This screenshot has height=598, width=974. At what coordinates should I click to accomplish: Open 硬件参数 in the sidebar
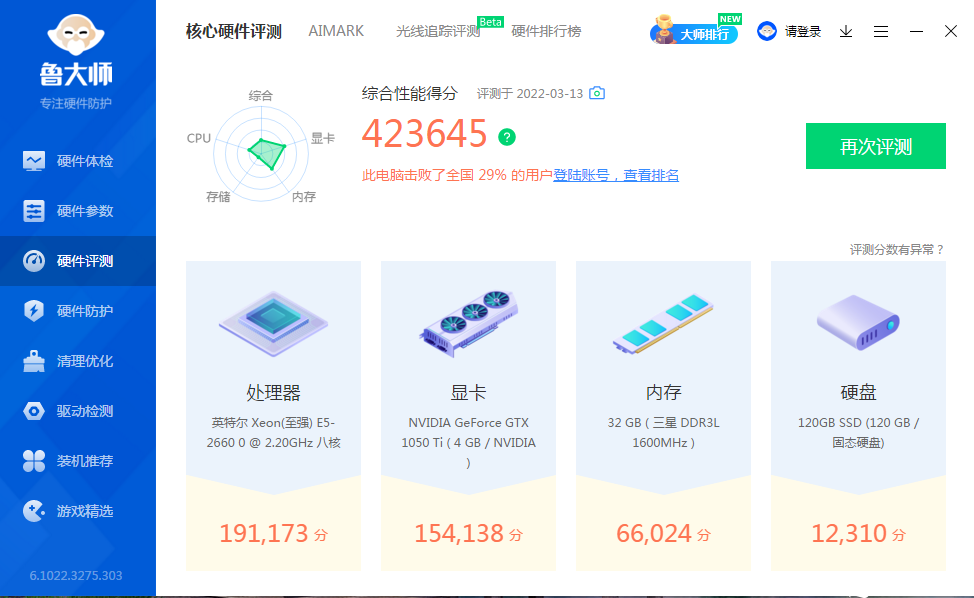pos(78,211)
